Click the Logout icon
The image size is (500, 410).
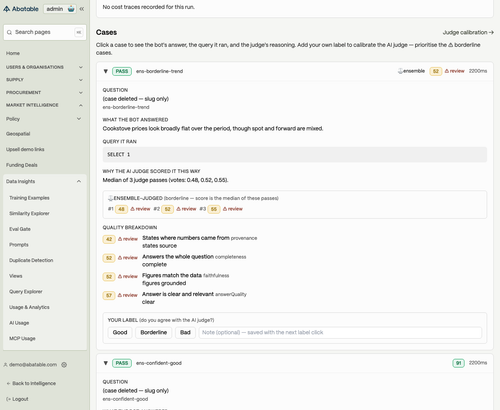(x=8, y=399)
